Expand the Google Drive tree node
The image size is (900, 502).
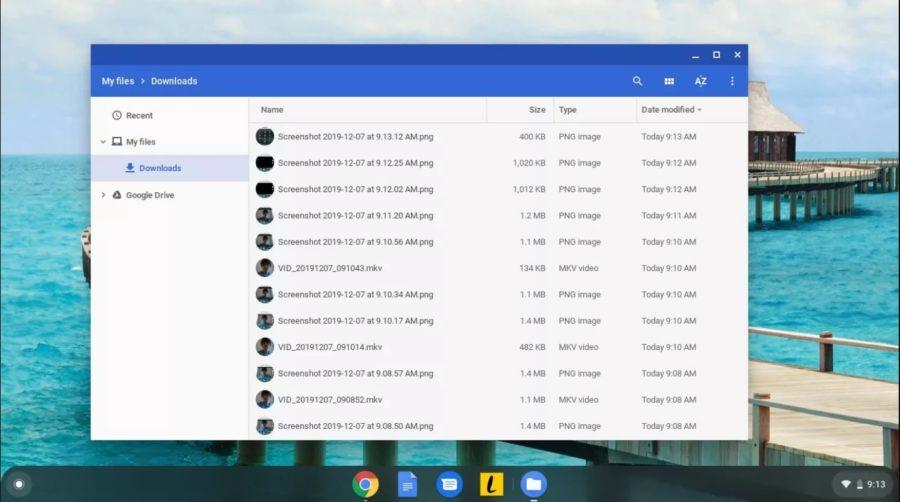click(103, 195)
